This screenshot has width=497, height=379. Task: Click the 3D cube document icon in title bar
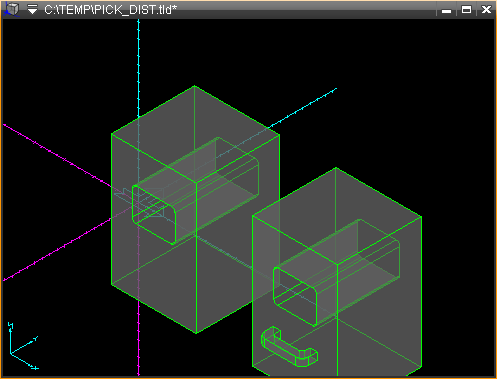point(12,9)
